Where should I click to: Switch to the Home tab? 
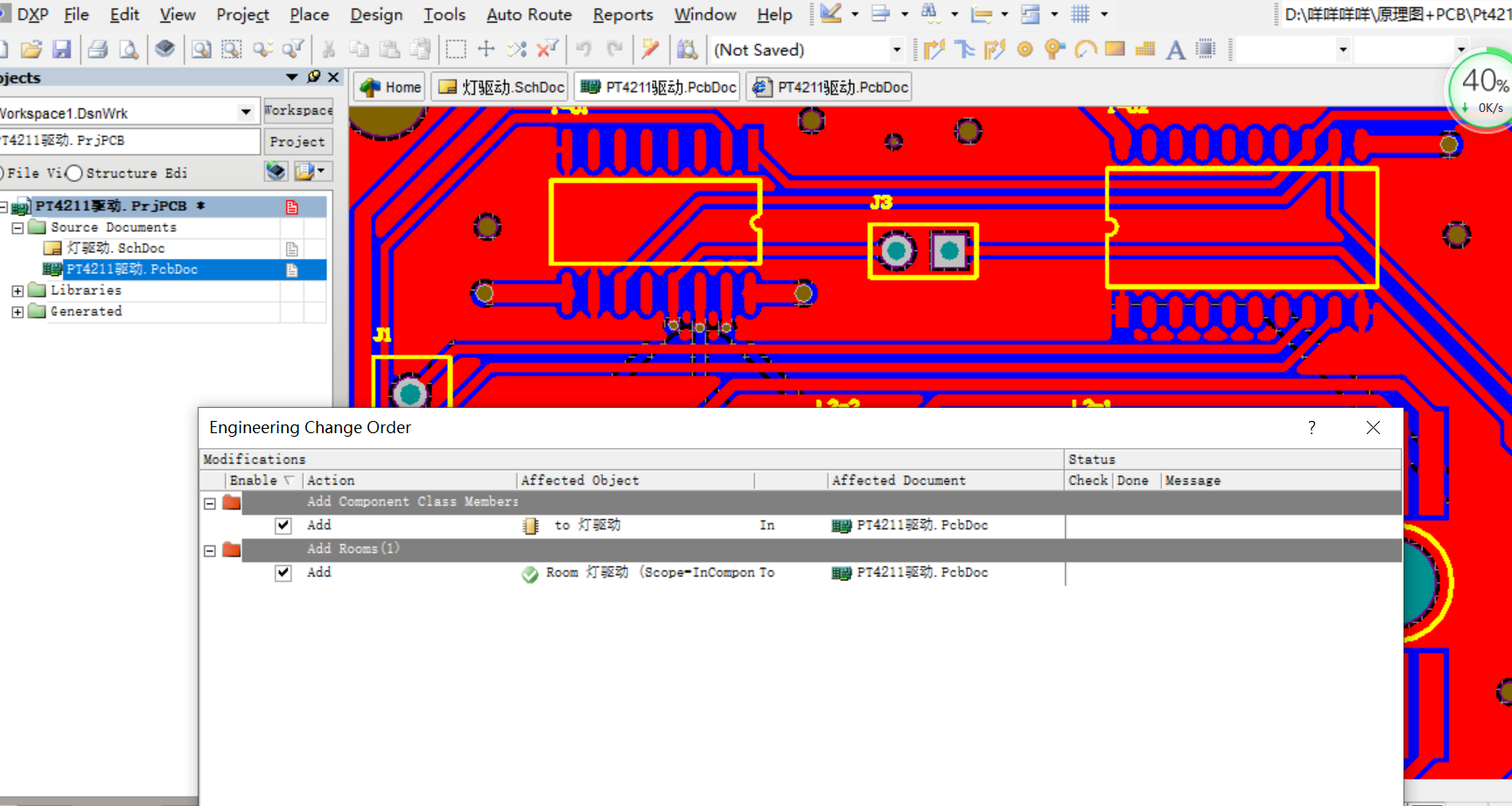pos(390,87)
